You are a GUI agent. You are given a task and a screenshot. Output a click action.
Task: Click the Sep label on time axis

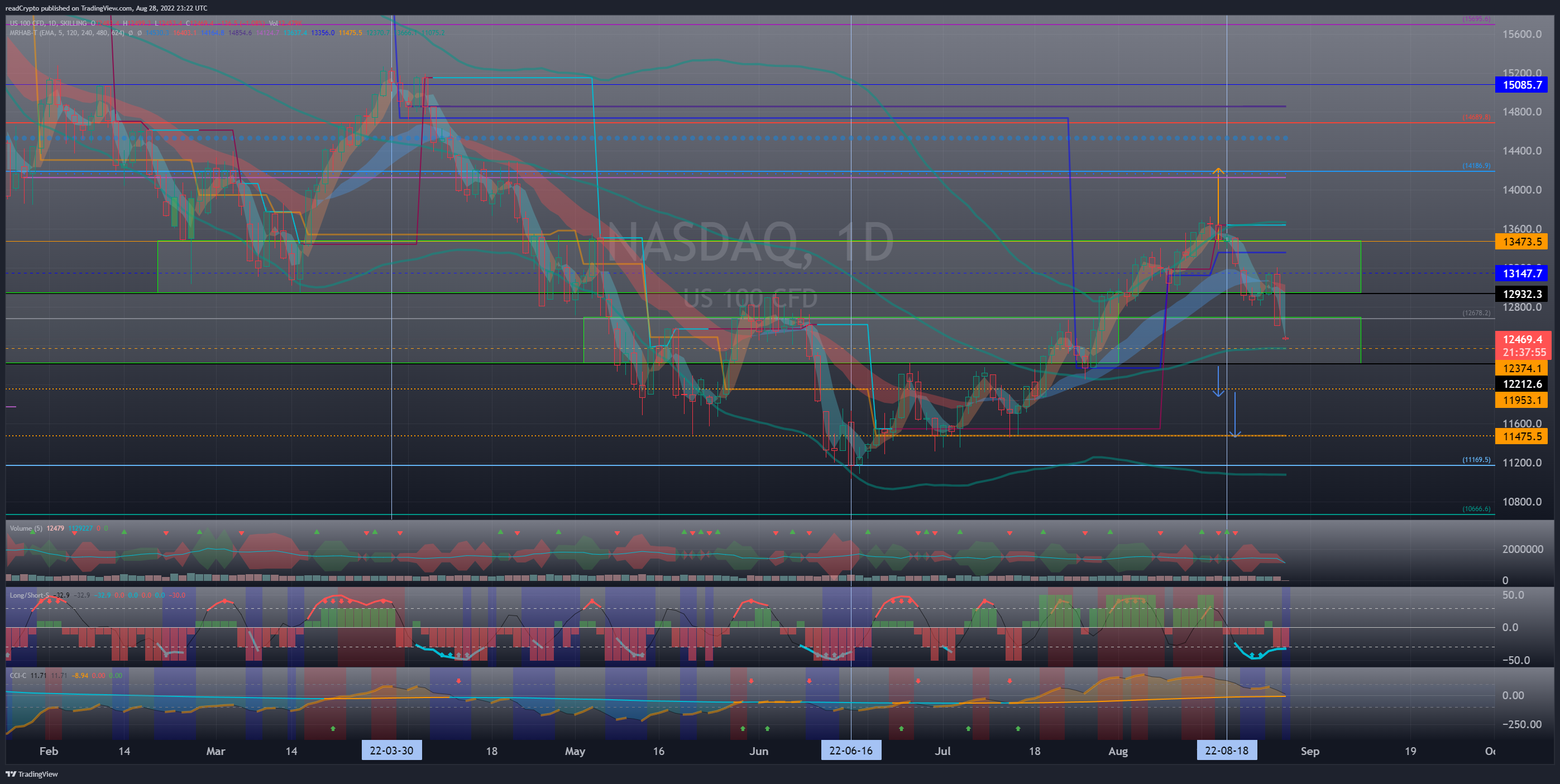pos(1310,751)
